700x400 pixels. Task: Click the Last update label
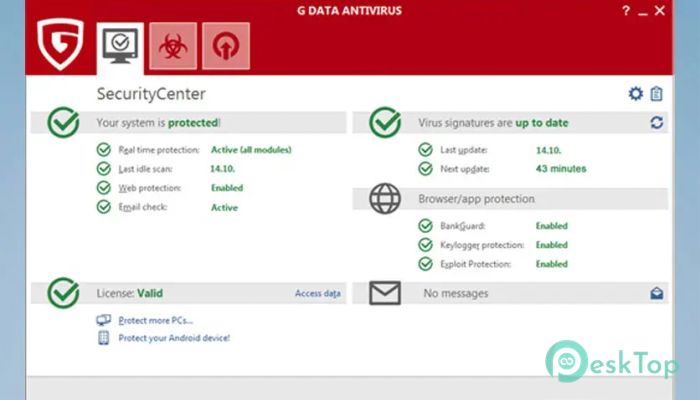point(463,150)
